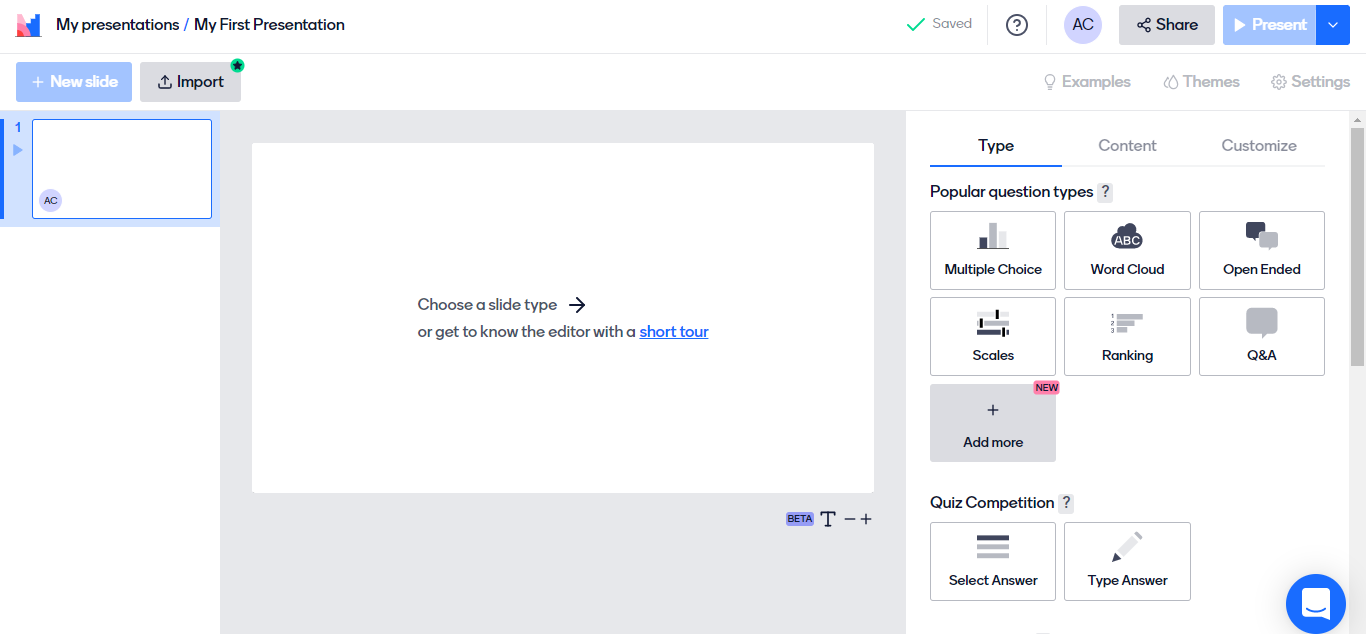The width and height of the screenshot is (1366, 634).
Task: Select the Multiple Choice question type
Action: click(992, 250)
